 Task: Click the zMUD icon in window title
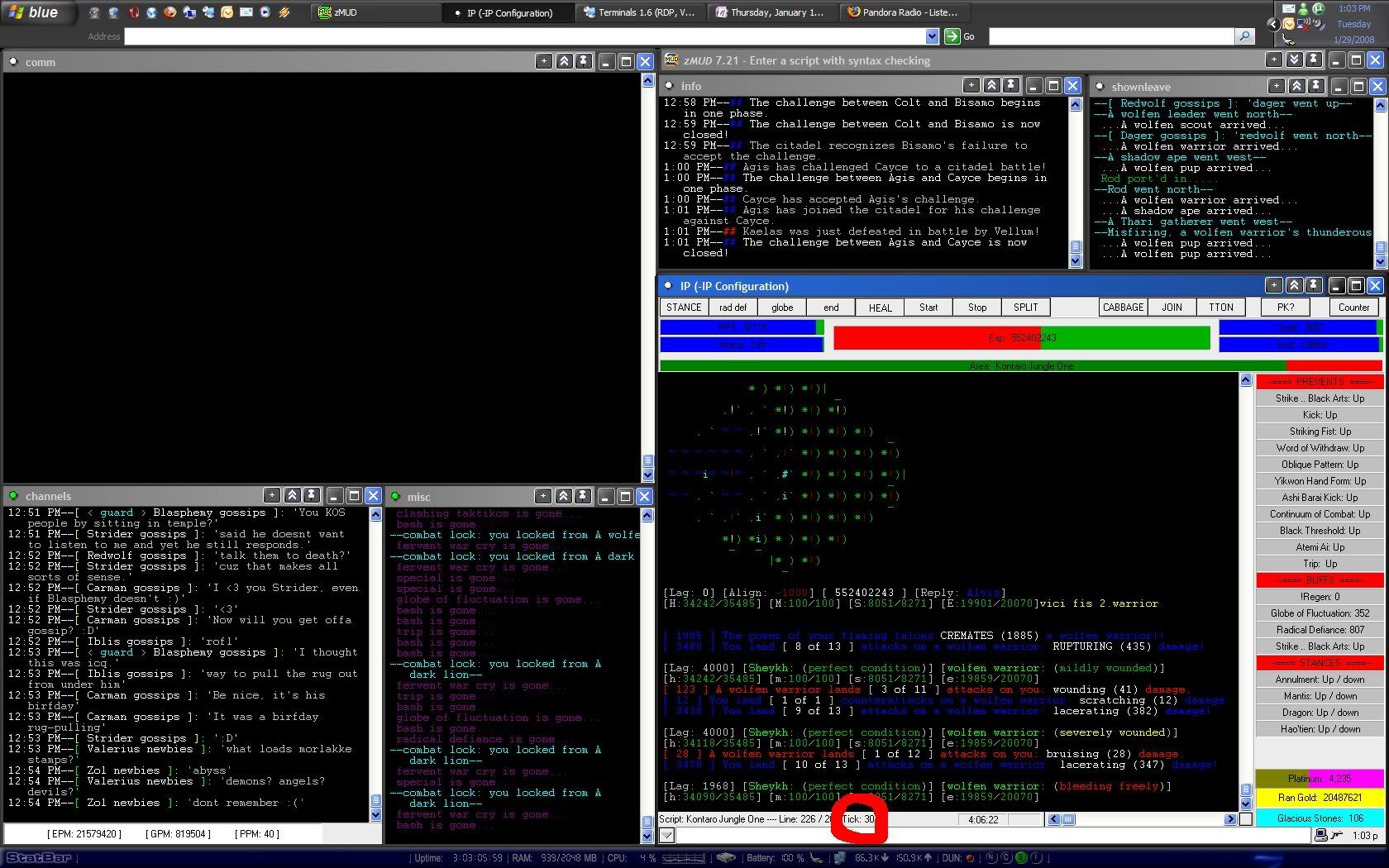pyautogui.click(x=671, y=60)
